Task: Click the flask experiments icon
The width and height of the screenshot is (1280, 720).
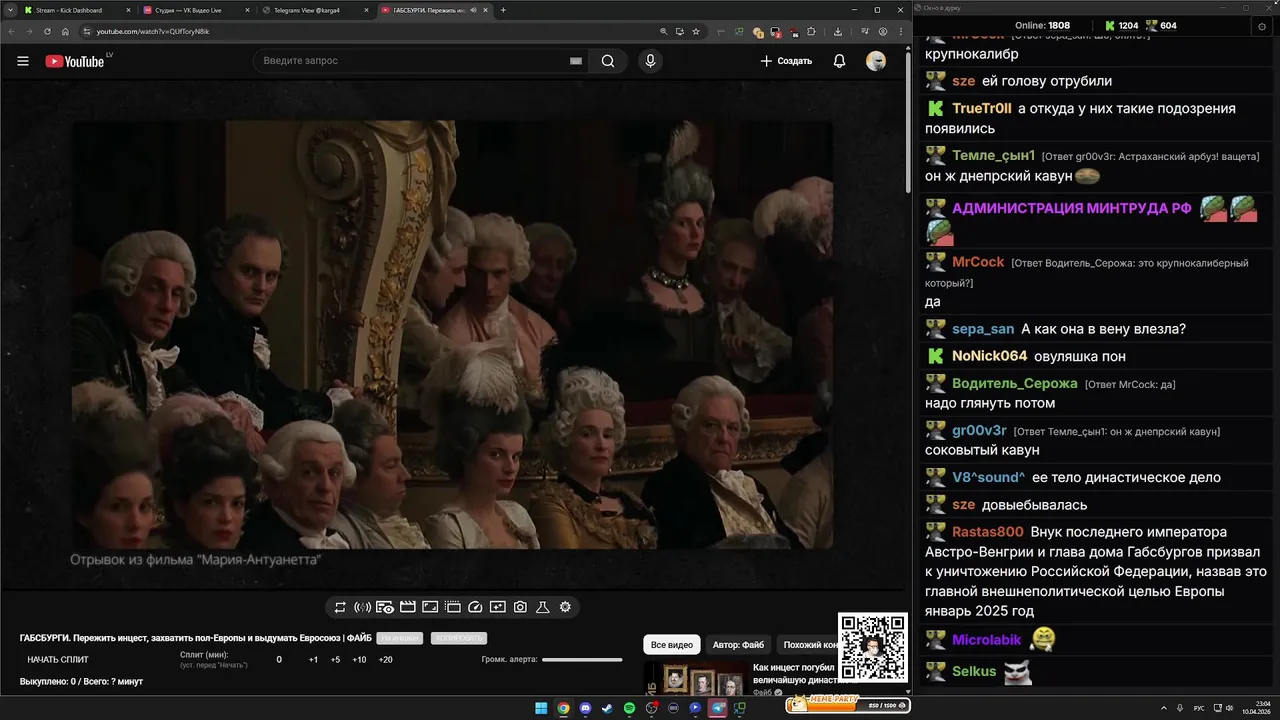Action: pos(543,607)
